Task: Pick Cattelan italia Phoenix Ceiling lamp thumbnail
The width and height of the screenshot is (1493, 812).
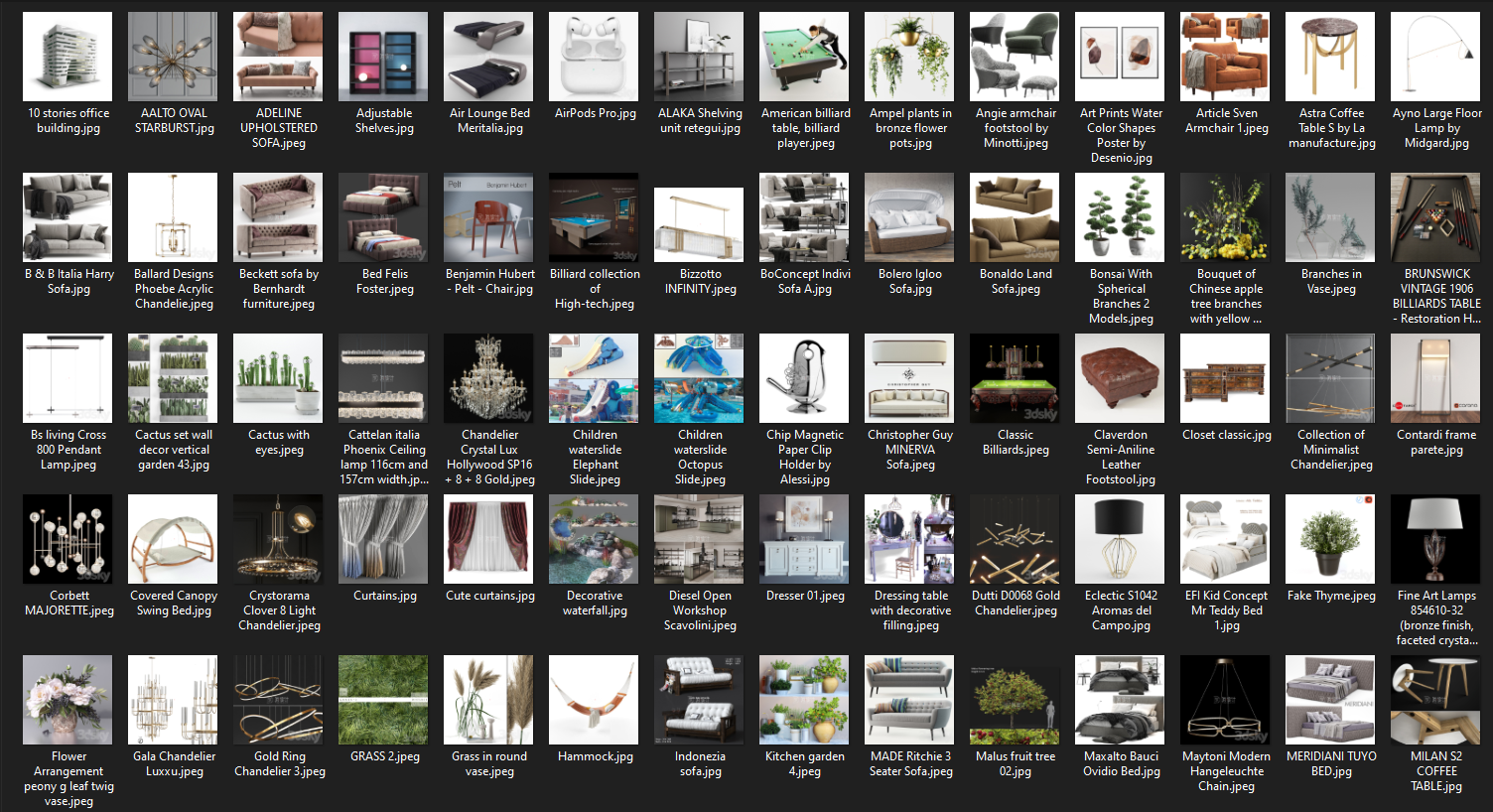Action: 384,378
